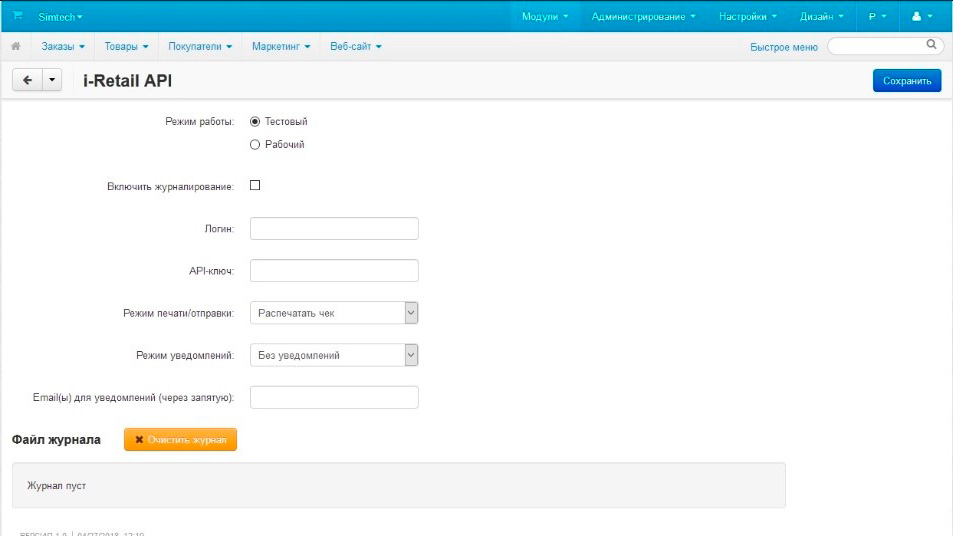
Task: Focus the Логин input field
Action: pos(334,228)
